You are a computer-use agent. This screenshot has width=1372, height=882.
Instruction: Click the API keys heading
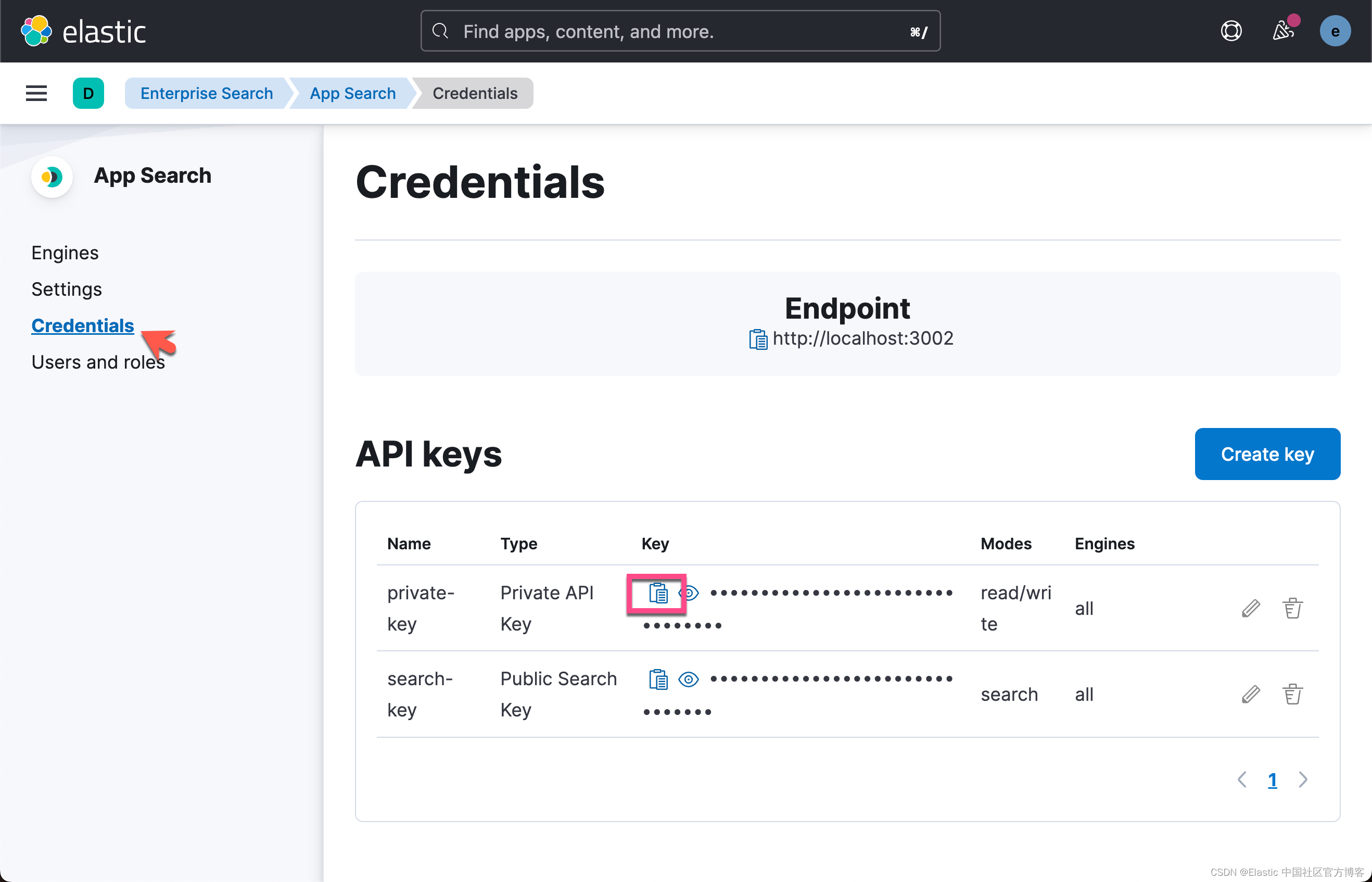[x=428, y=453]
